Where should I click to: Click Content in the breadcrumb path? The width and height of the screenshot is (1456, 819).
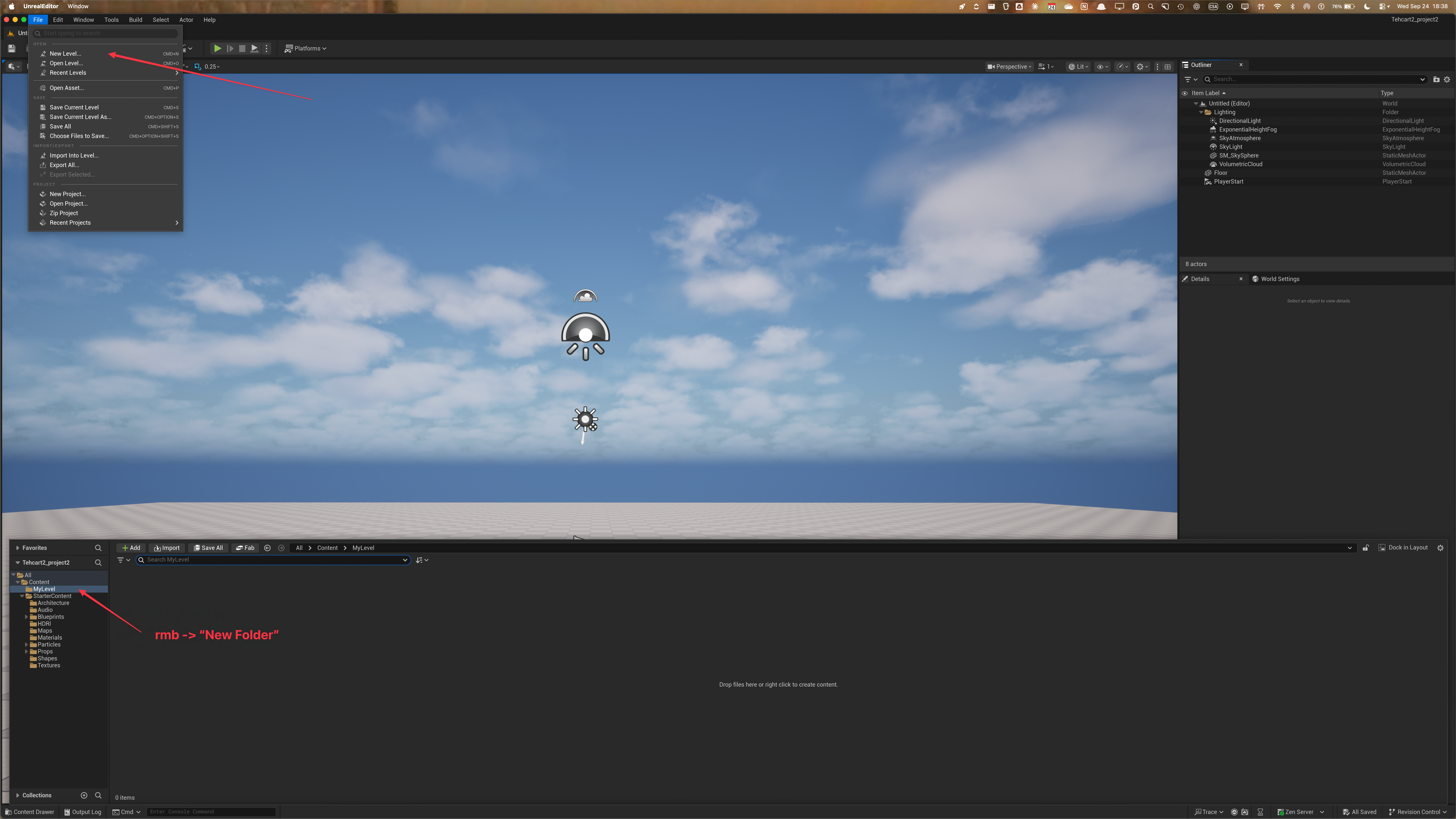tap(327, 548)
